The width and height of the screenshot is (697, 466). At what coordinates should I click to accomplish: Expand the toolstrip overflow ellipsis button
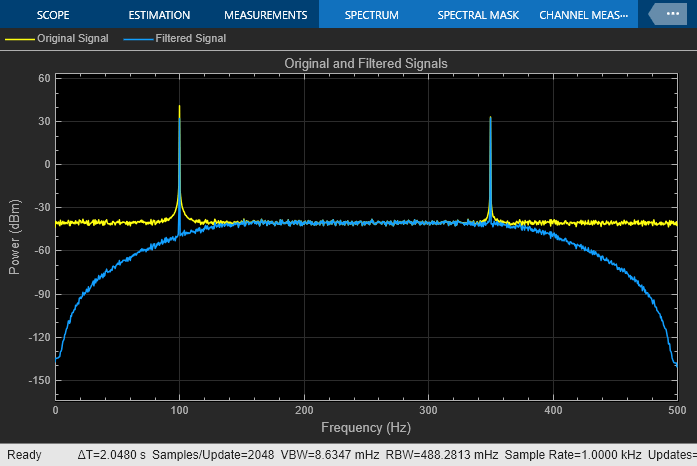[669, 14]
